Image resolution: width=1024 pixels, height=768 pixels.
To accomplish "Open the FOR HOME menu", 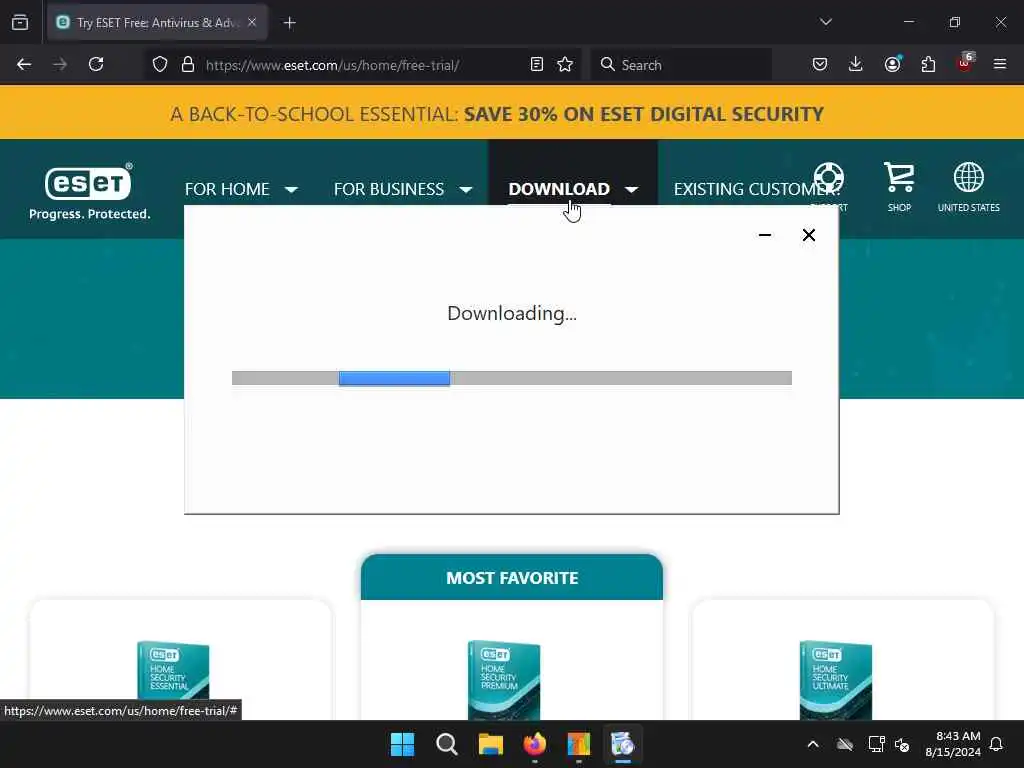I will pos(227,189).
